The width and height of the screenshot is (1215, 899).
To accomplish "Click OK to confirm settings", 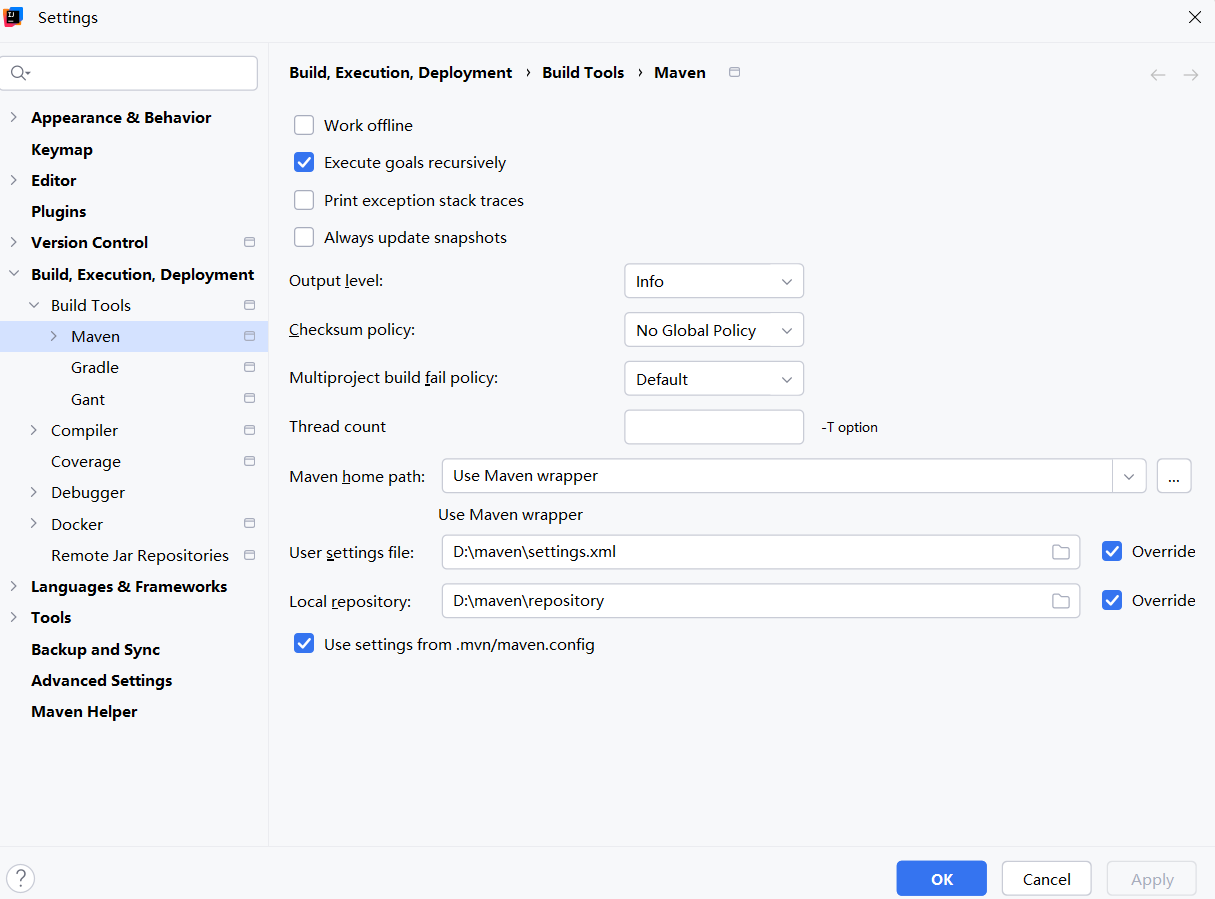I will [x=941, y=878].
